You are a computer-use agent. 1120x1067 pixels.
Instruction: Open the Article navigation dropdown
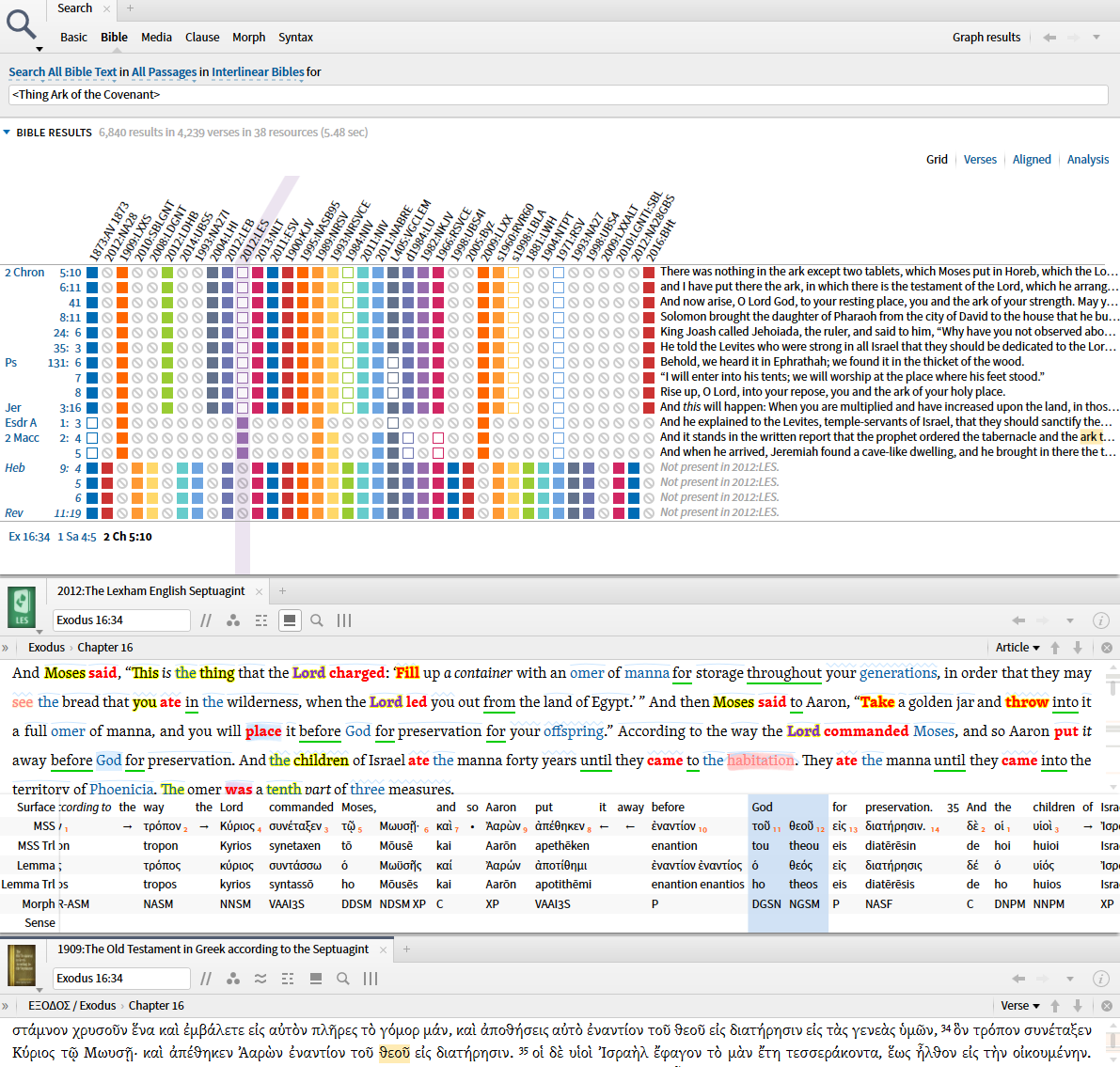click(1017, 647)
